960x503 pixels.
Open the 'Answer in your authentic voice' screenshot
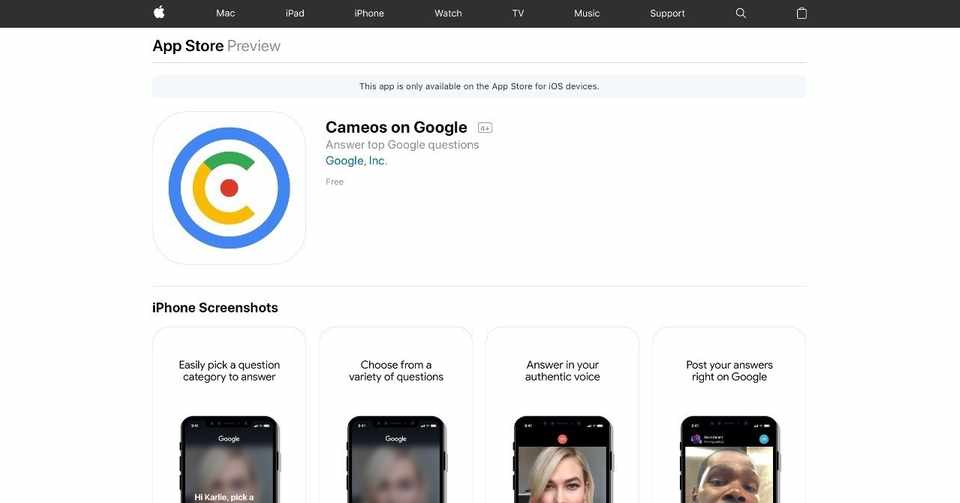tap(563, 415)
